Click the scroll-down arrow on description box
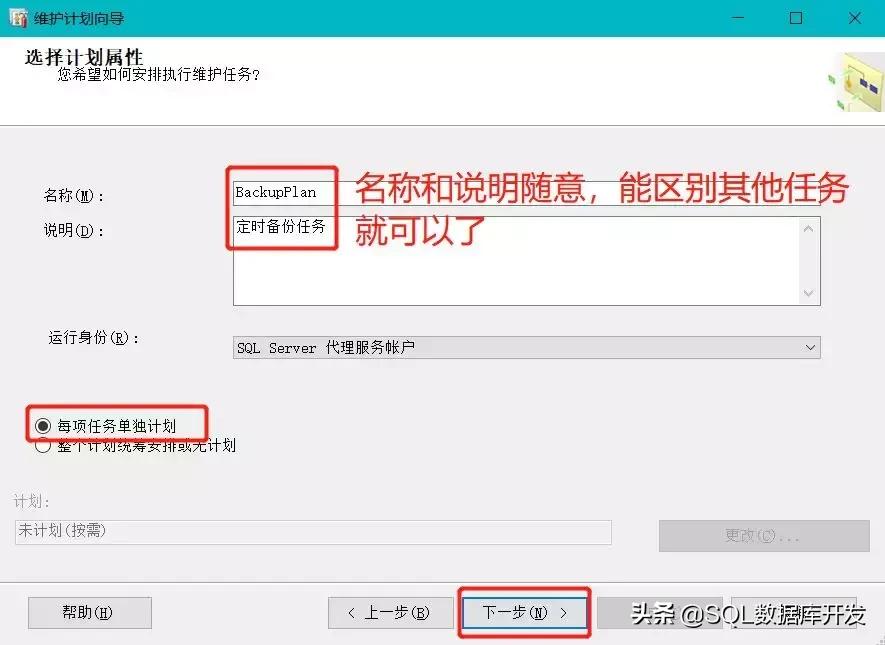The width and height of the screenshot is (885, 645). pos(807,293)
